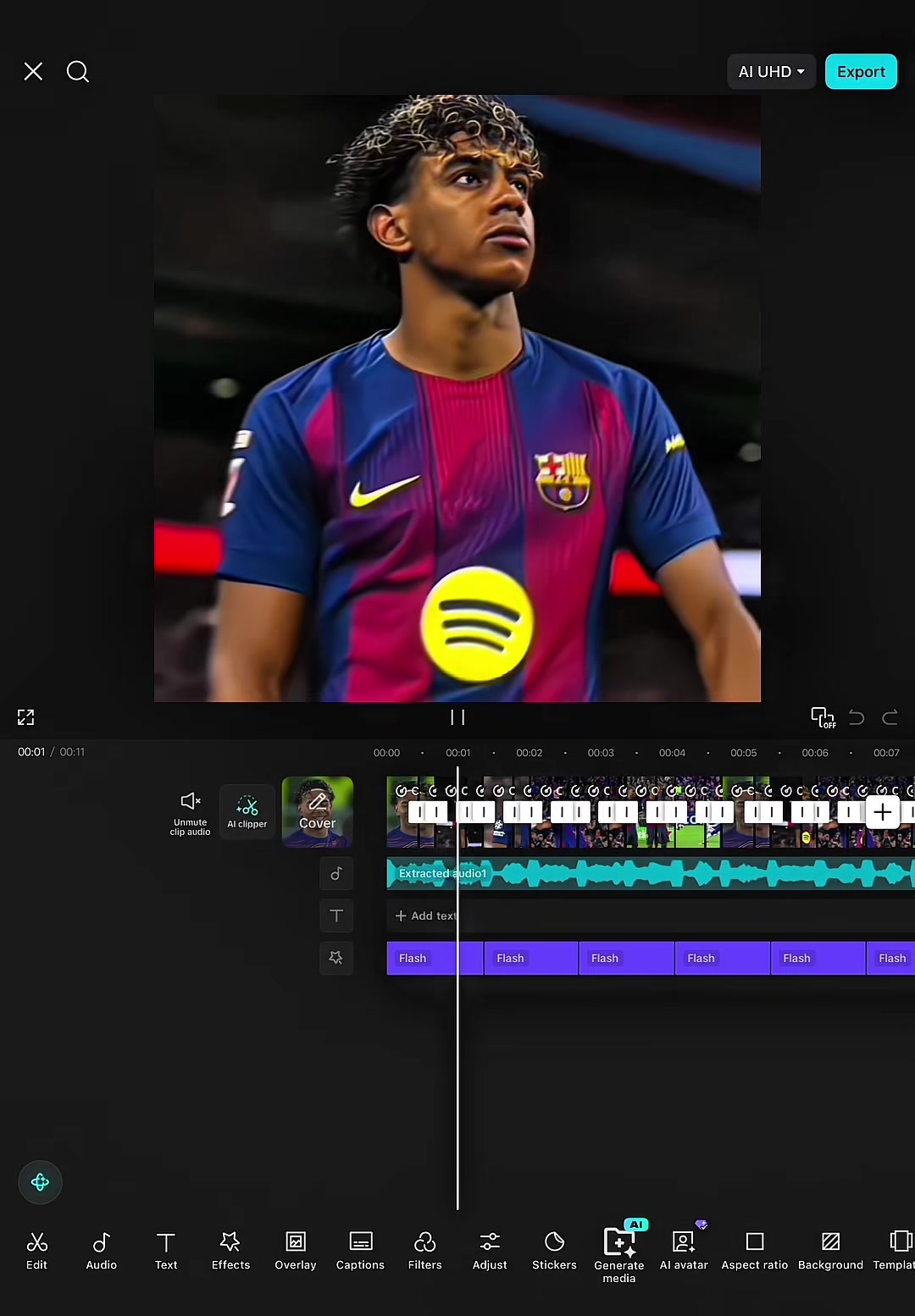Open the Stickers panel
Image resolution: width=915 pixels, height=1316 pixels.
pyautogui.click(x=554, y=1251)
